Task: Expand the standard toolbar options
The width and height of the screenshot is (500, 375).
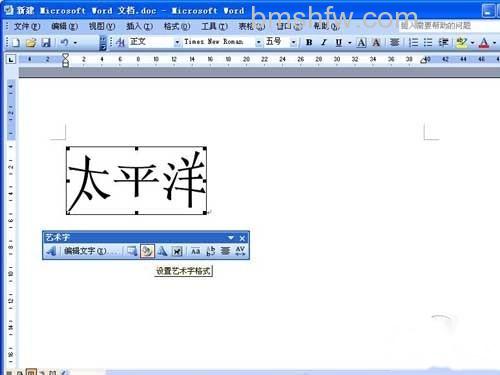Action: 103,43
